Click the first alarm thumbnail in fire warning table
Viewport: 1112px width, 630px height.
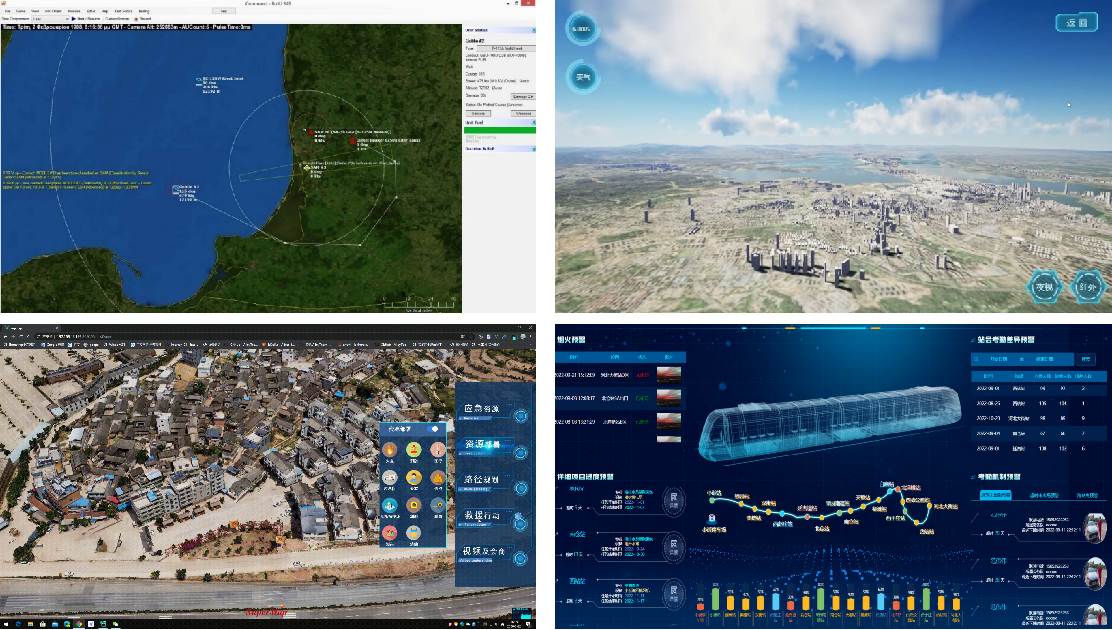coord(667,375)
